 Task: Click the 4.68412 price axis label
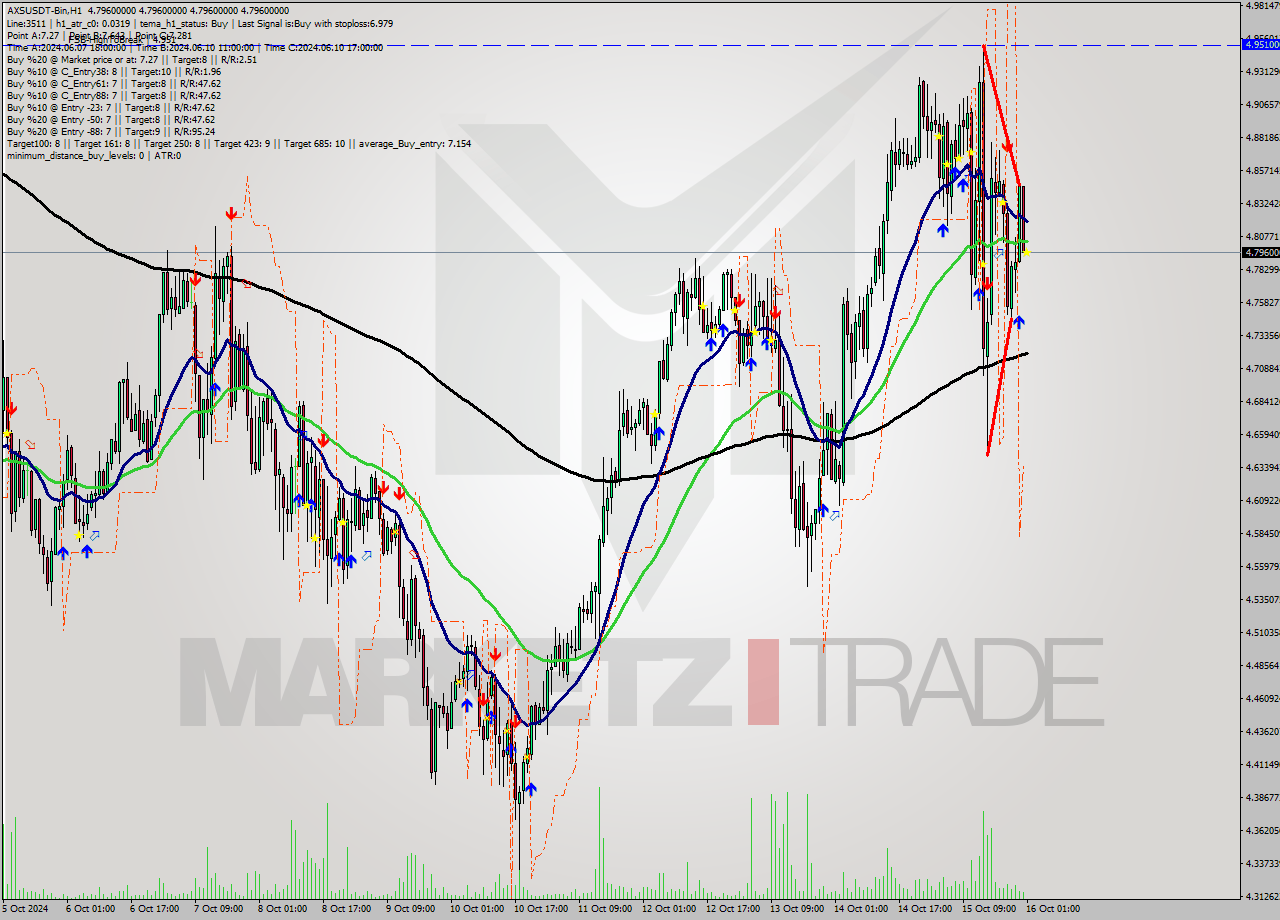[x=1262, y=402]
